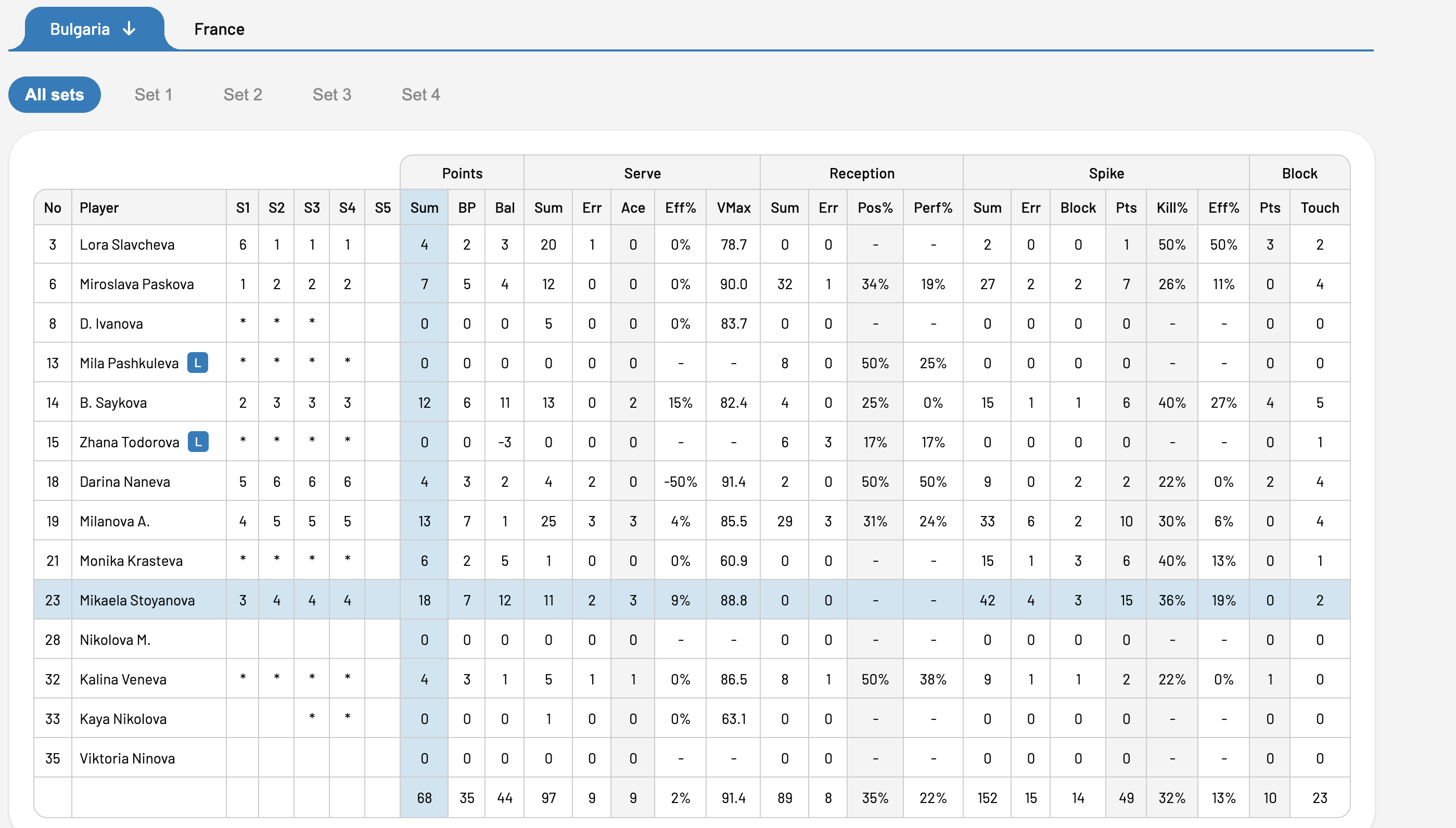1456x828 pixels.
Task: Select player D. Ivanova
Action: [x=111, y=324]
